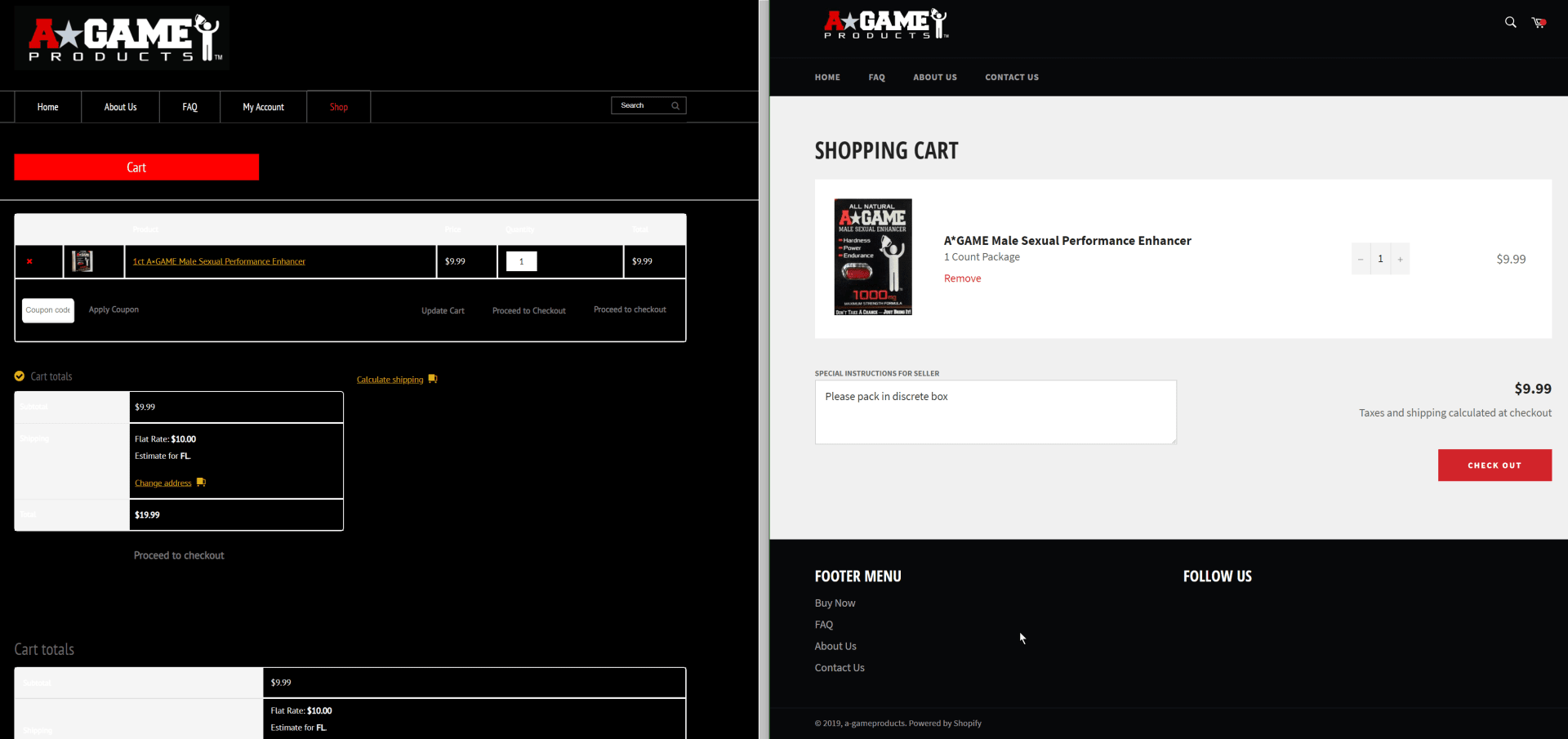Click the Powered by Shopify link

(945, 723)
